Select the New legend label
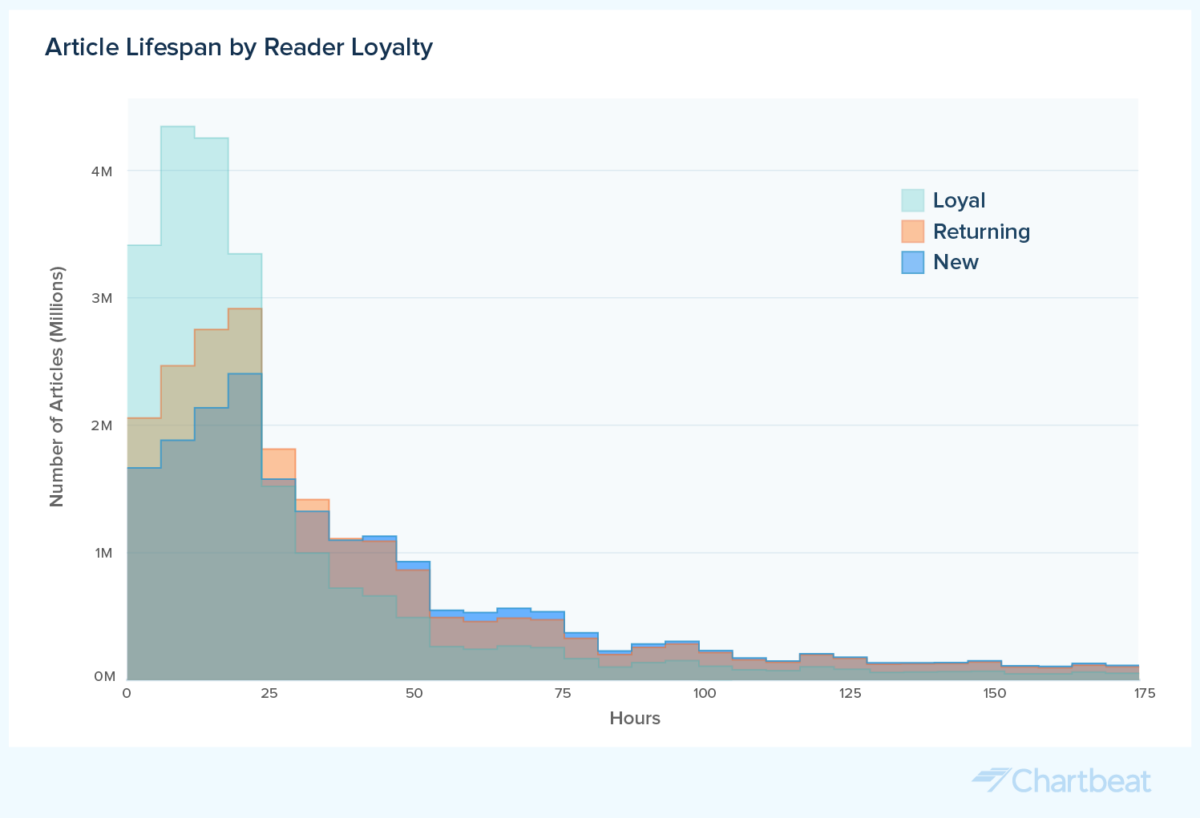The image size is (1200, 818). (x=956, y=262)
